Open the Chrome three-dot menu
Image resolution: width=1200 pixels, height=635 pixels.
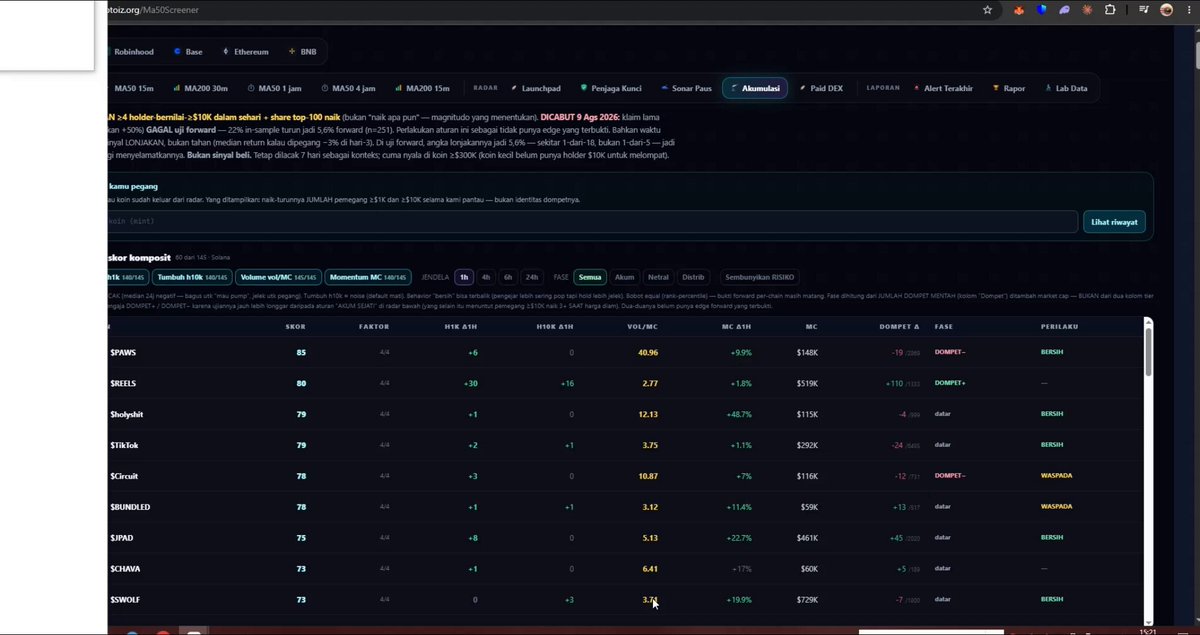point(1188,10)
